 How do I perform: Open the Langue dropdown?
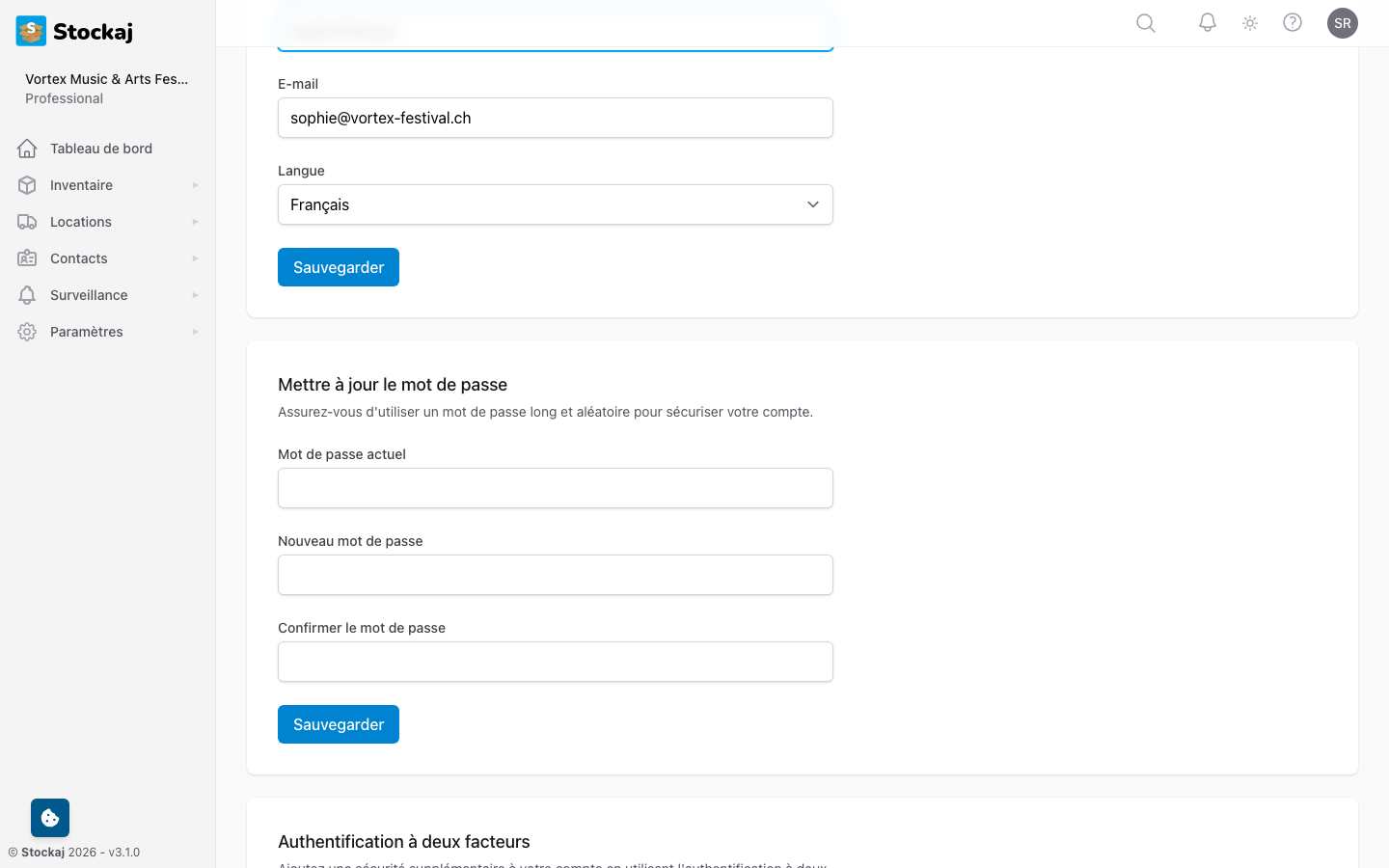click(555, 204)
